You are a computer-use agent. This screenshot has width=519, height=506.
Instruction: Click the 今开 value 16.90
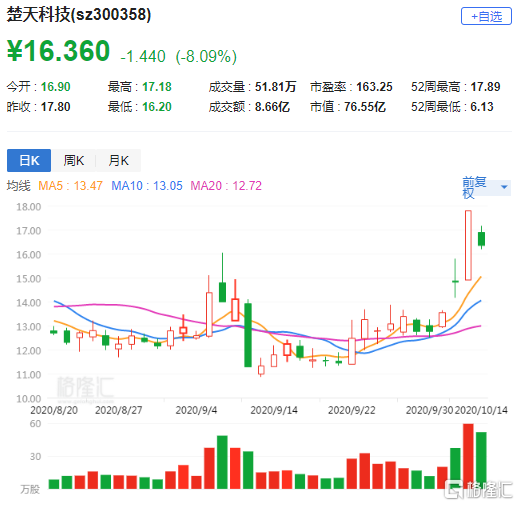coord(55,87)
